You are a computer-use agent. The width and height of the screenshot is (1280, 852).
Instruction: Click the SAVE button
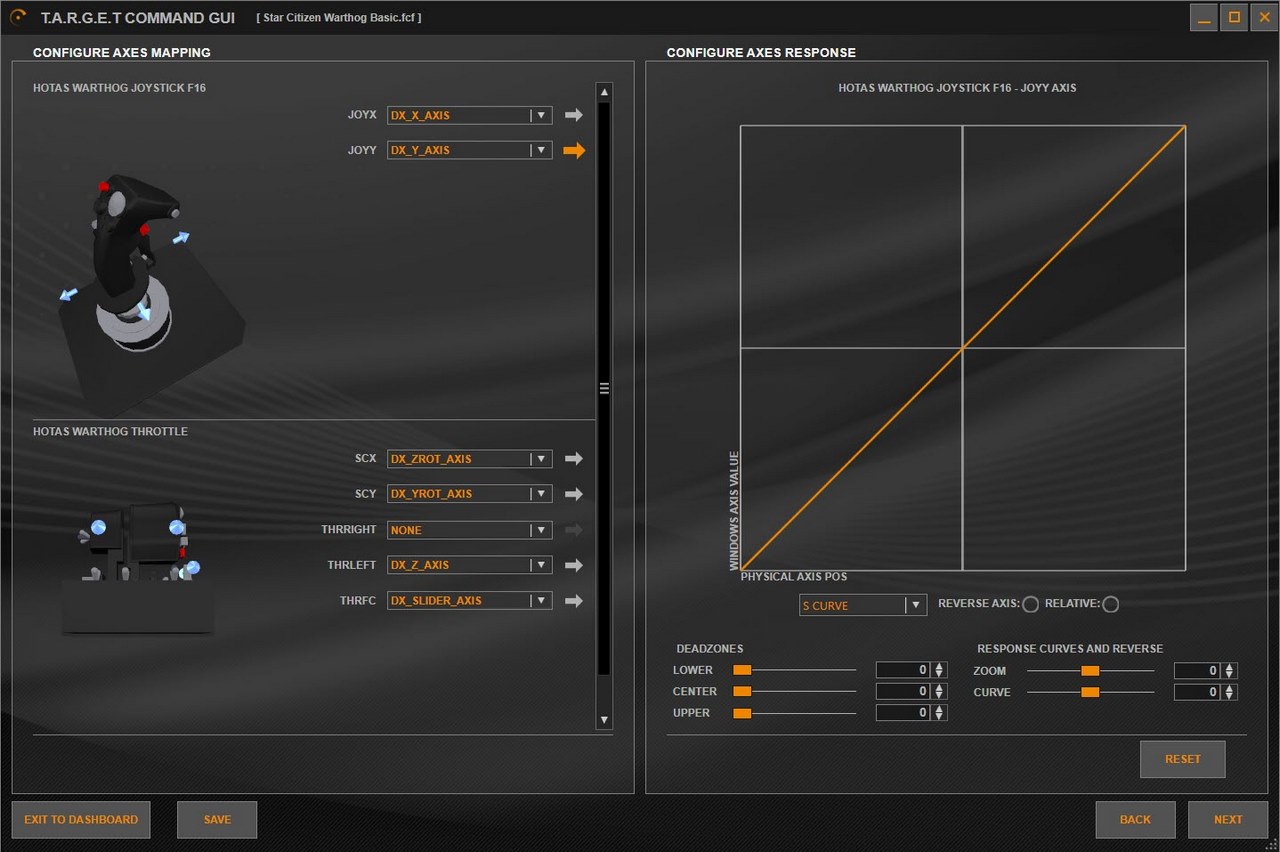click(217, 820)
